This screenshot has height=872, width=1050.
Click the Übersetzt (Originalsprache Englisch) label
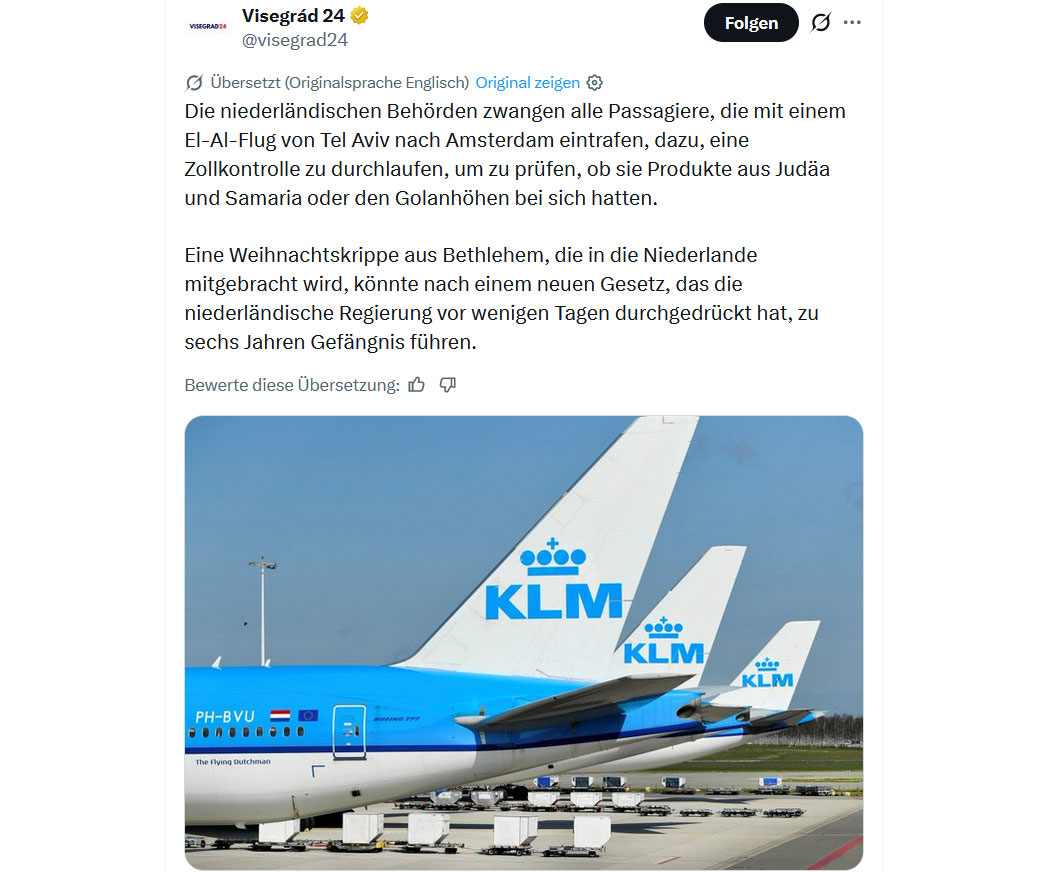point(340,82)
